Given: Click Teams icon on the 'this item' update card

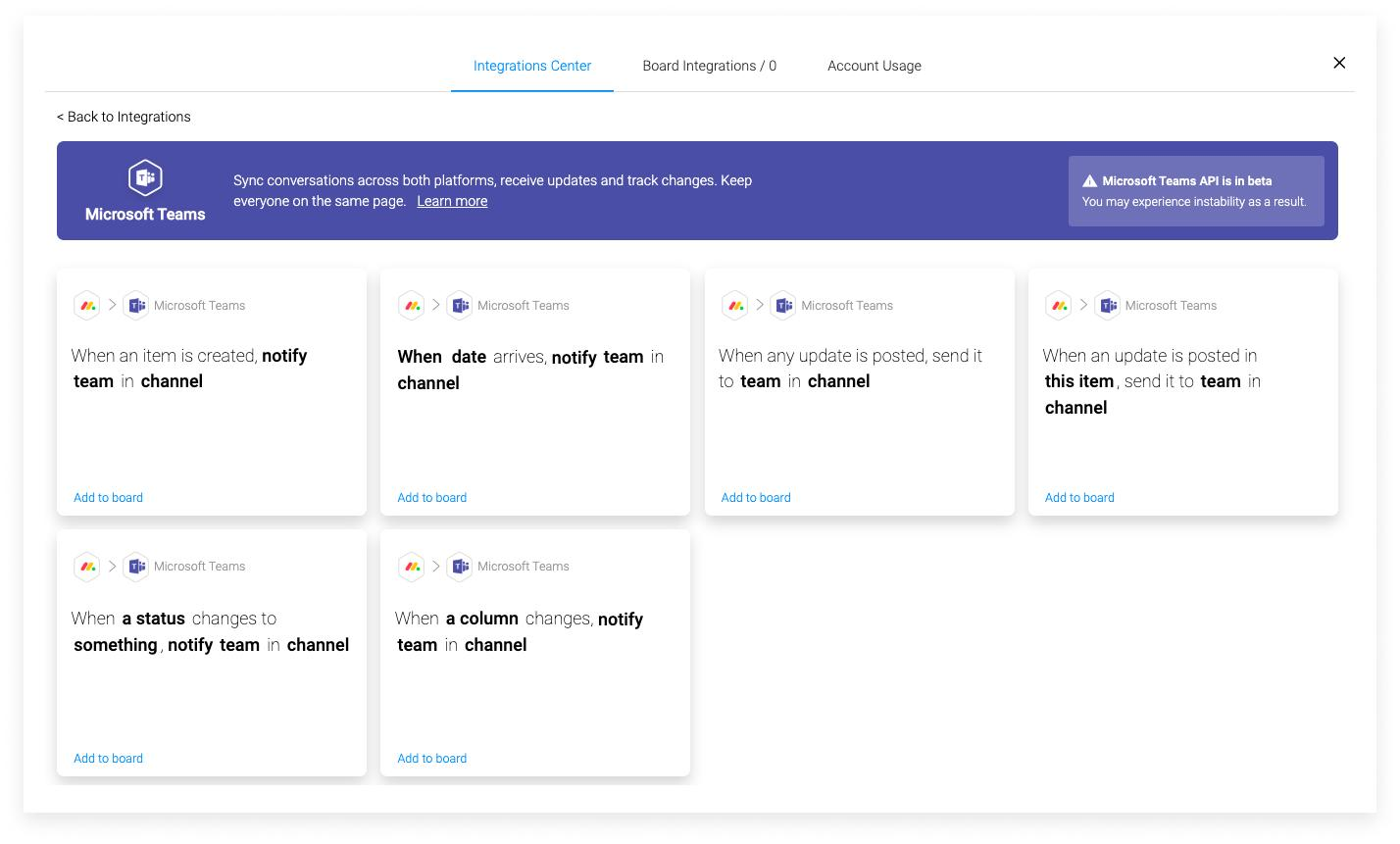Looking at the screenshot, I should click(1107, 306).
